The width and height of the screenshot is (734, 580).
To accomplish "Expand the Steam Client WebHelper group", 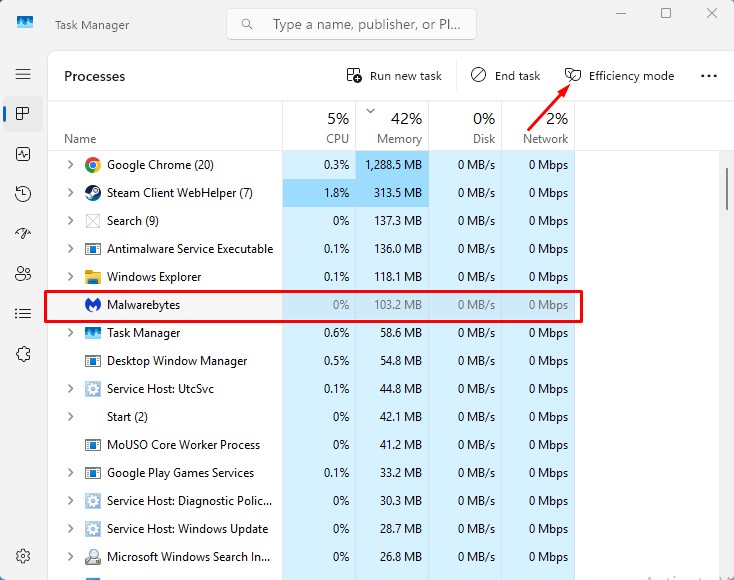I will [x=70, y=193].
